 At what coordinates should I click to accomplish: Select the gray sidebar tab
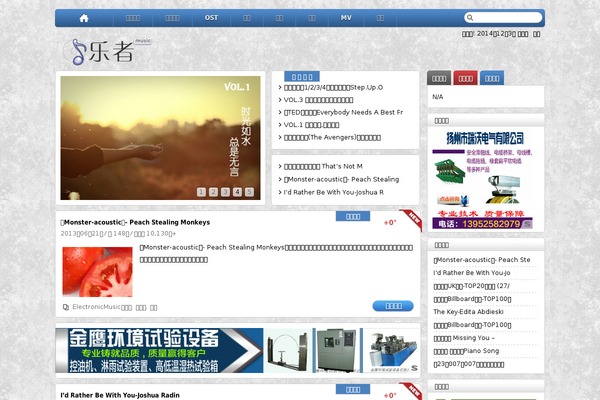point(439,78)
